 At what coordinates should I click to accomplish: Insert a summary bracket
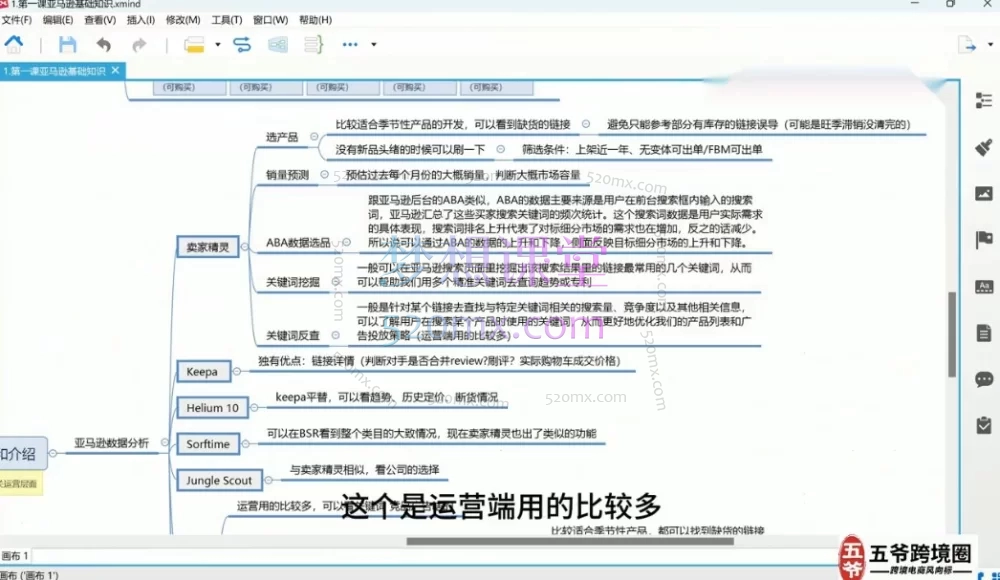313,45
